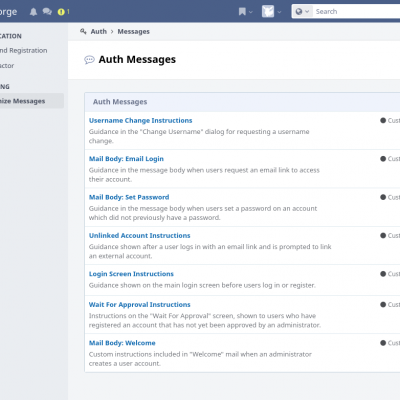Open the notifications bell icon
The image size is (400, 400).
[x=33, y=12]
